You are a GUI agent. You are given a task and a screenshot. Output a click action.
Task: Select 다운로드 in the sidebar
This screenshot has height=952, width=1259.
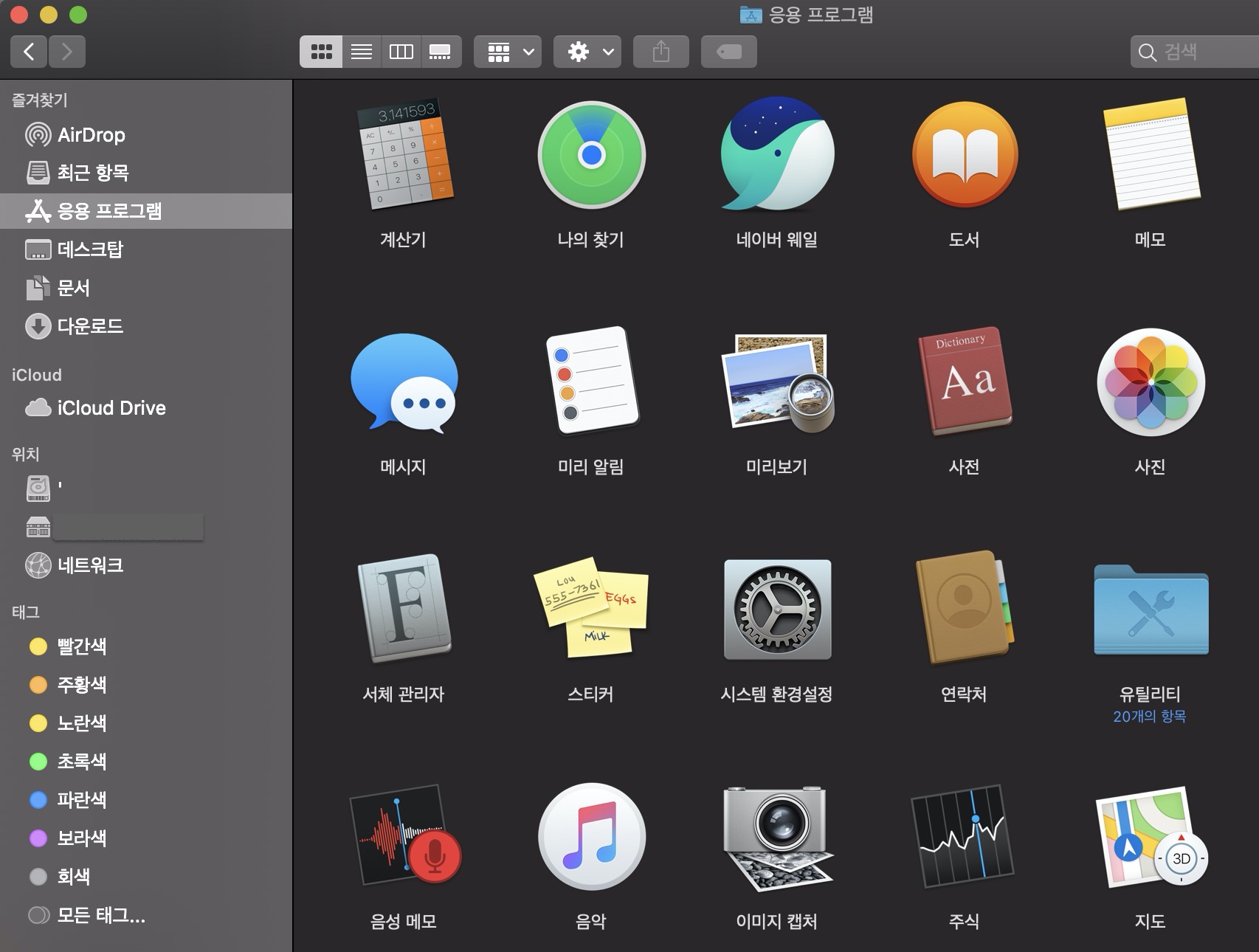(x=146, y=326)
